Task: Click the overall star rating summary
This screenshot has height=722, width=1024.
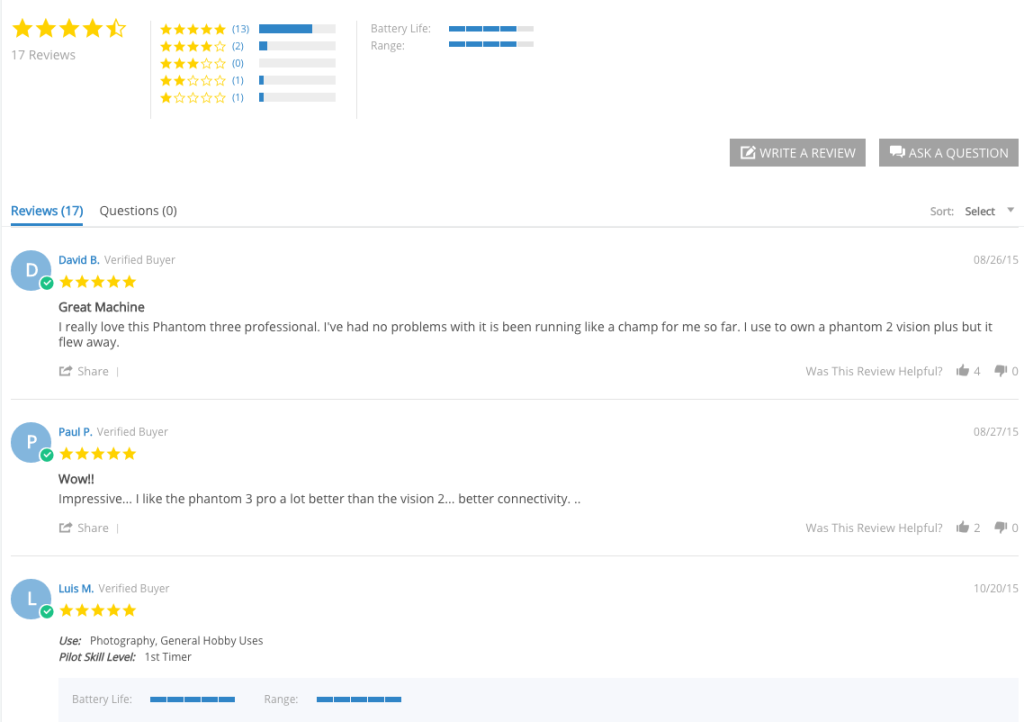Action: pyautogui.click(x=68, y=28)
